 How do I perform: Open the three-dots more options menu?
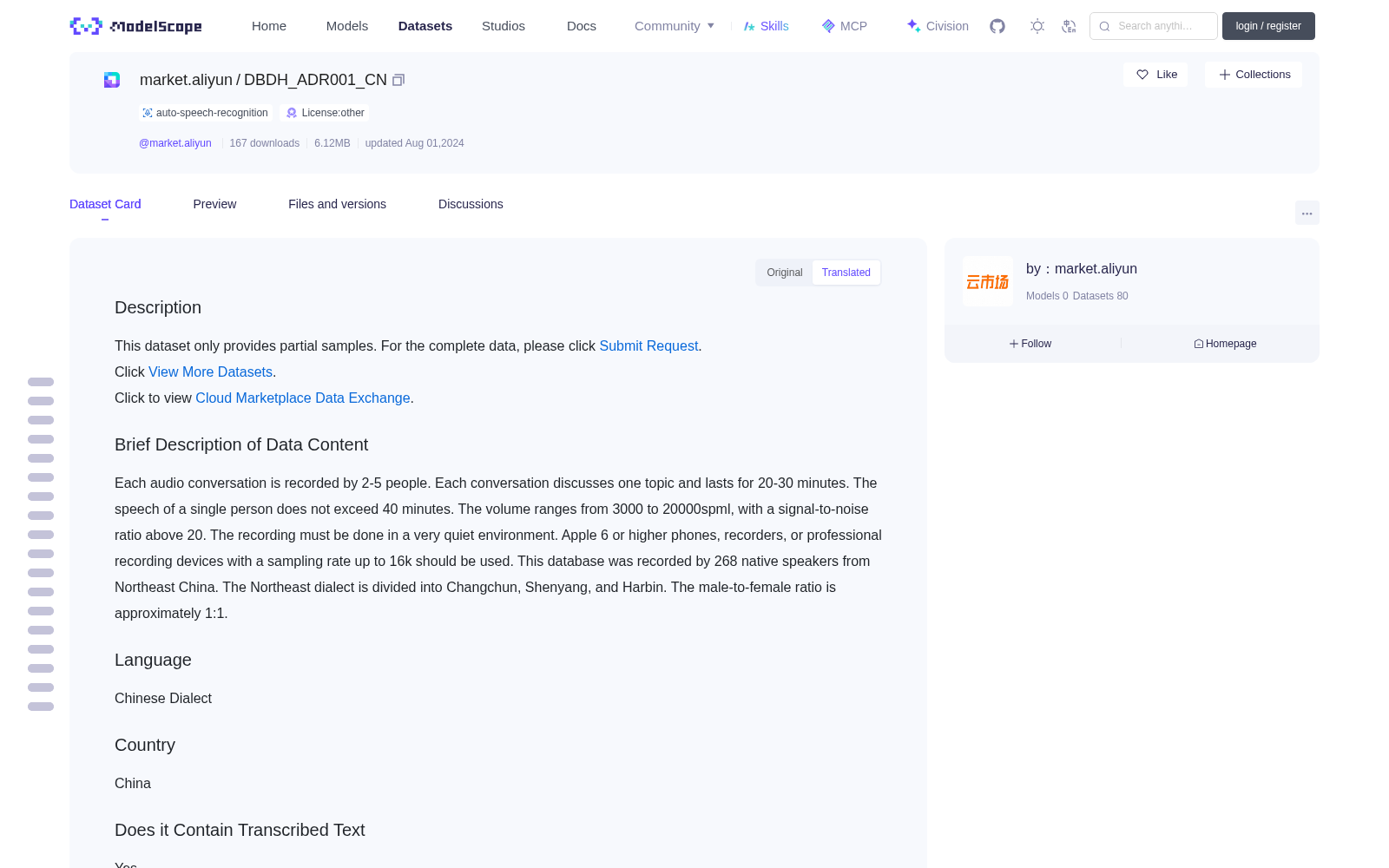click(x=1307, y=213)
